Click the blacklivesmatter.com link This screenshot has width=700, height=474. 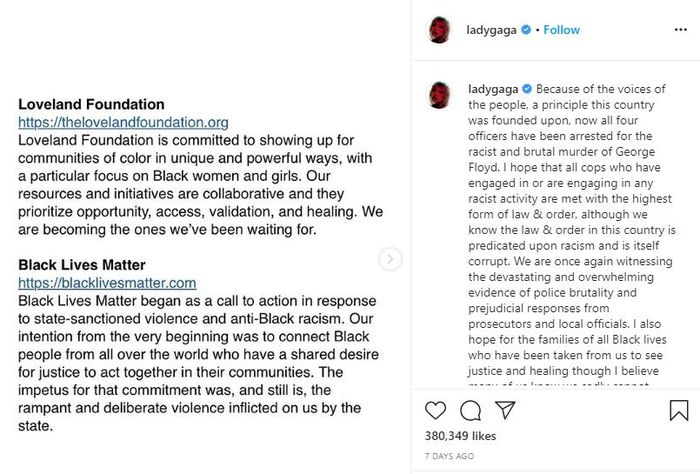coord(107,283)
